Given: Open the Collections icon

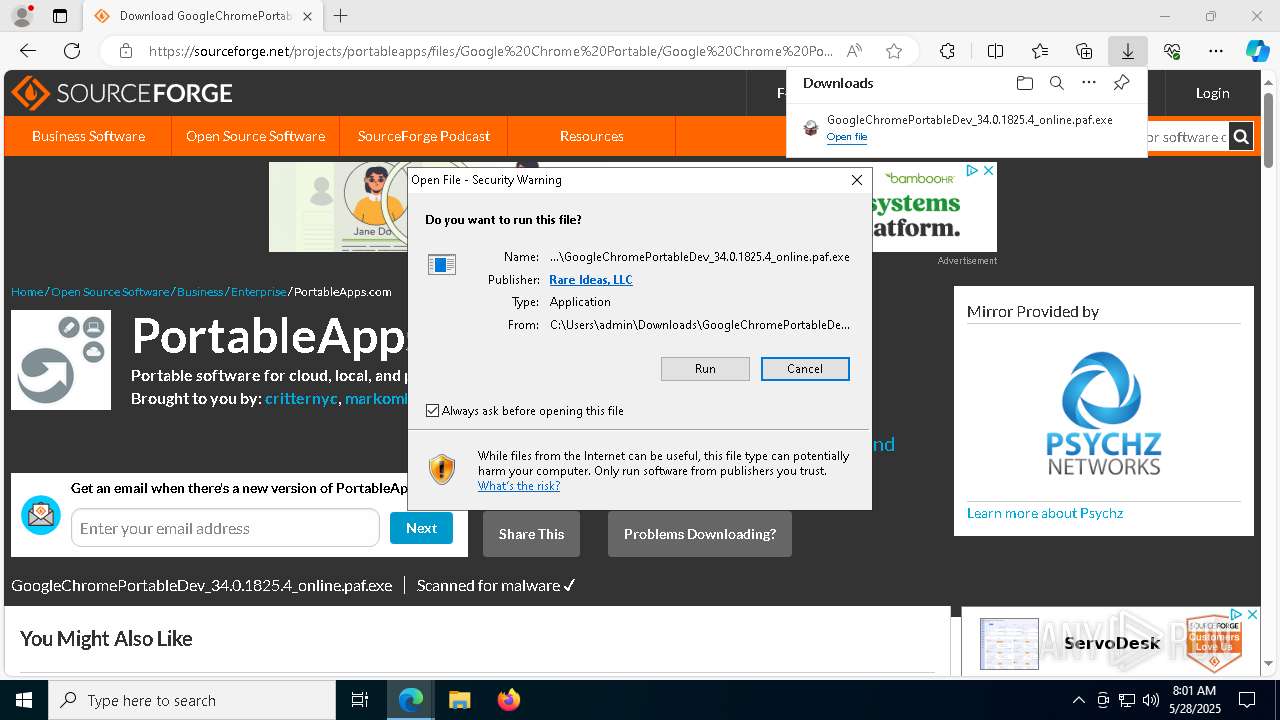Looking at the screenshot, I should pyautogui.click(x=1084, y=51).
